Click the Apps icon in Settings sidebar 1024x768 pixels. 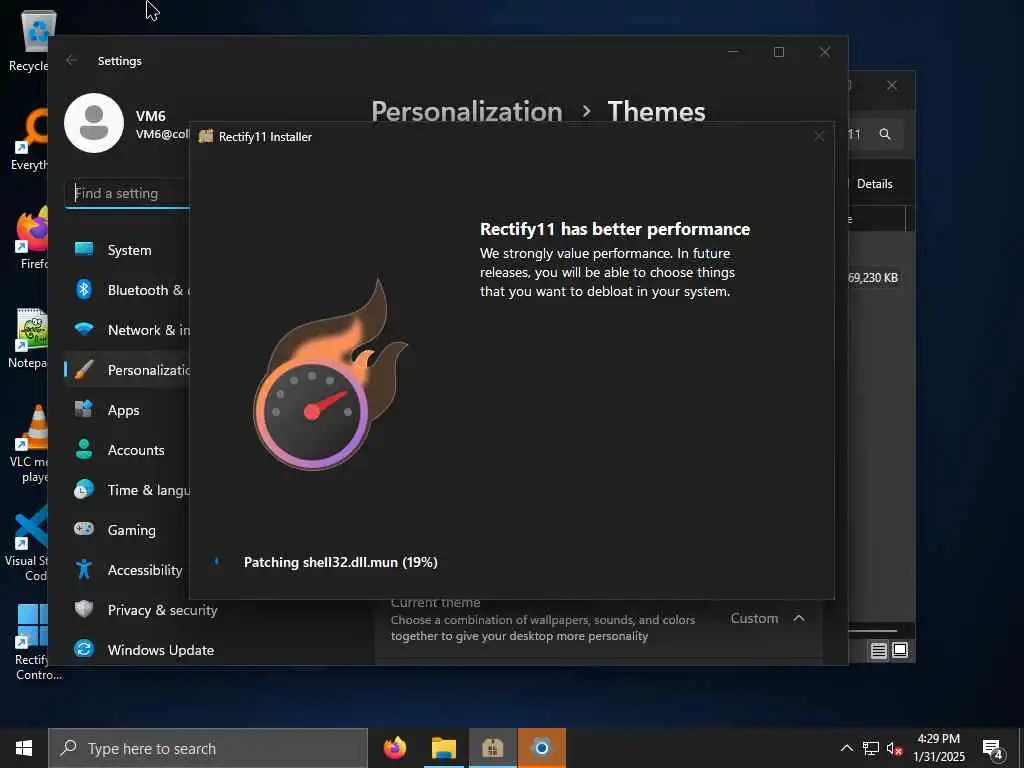(x=84, y=409)
